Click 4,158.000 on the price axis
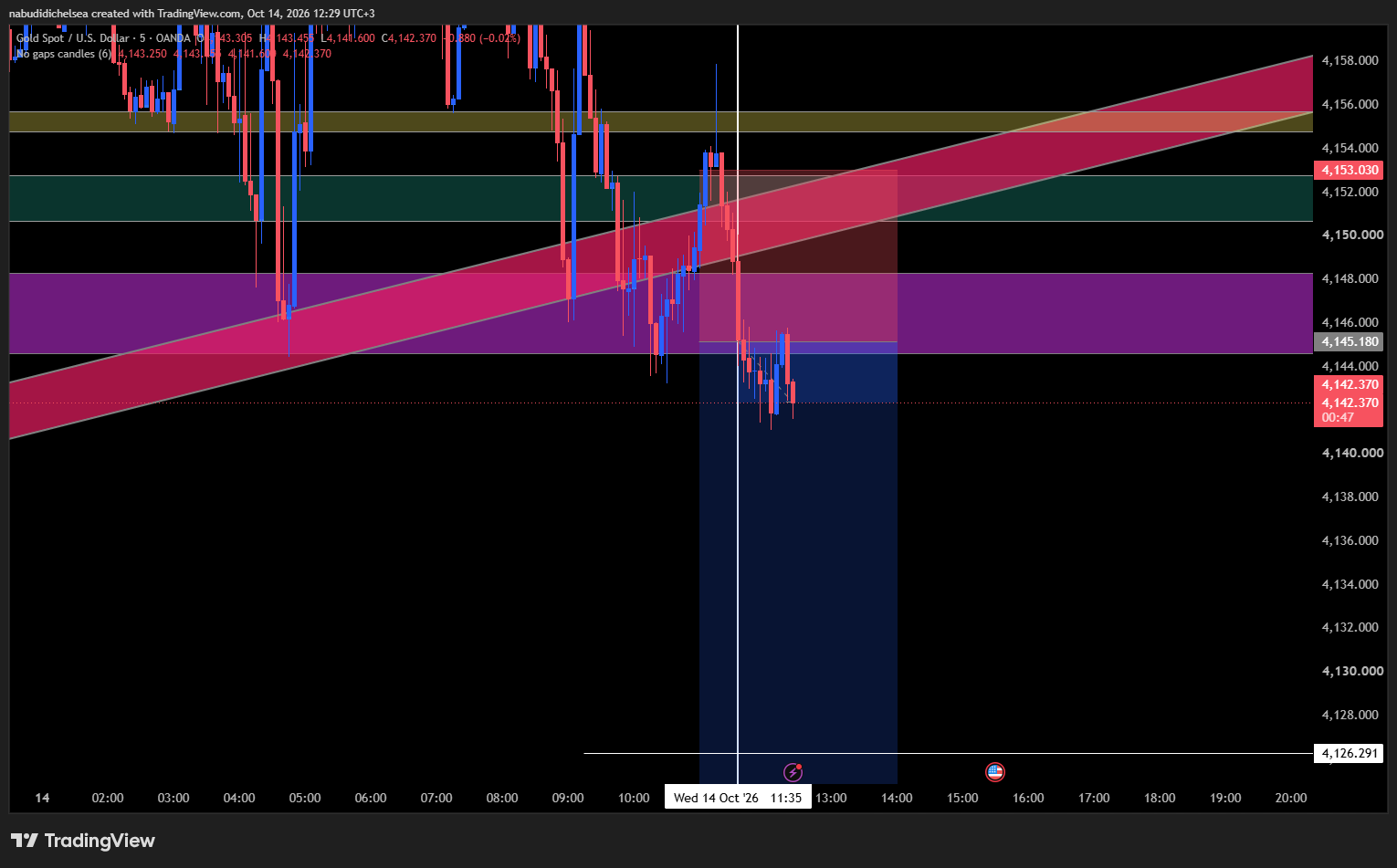Screen dimensions: 1397x868 coord(1350,60)
